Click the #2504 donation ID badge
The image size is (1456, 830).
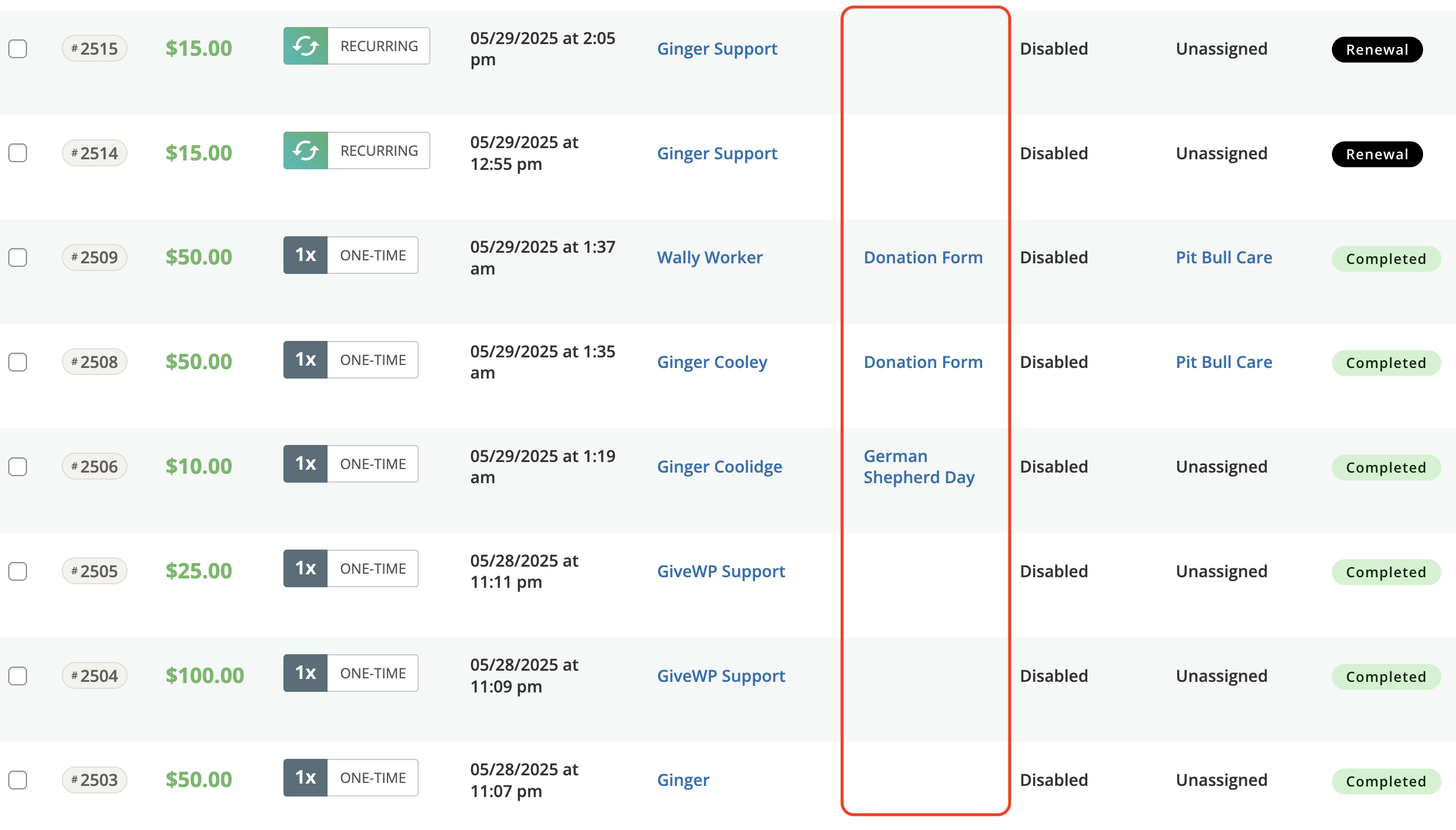[x=95, y=676]
